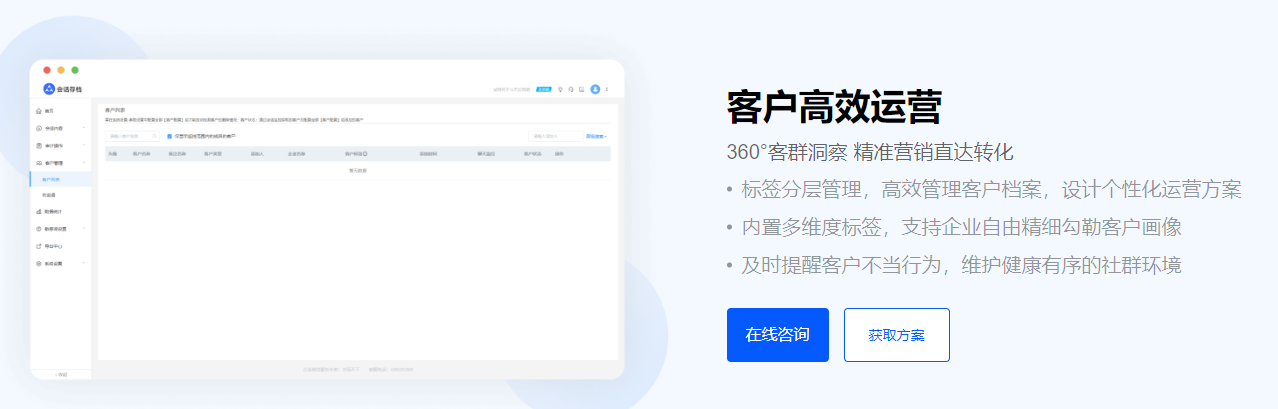Click the lightbulb icon in top bar

pyautogui.click(x=560, y=89)
